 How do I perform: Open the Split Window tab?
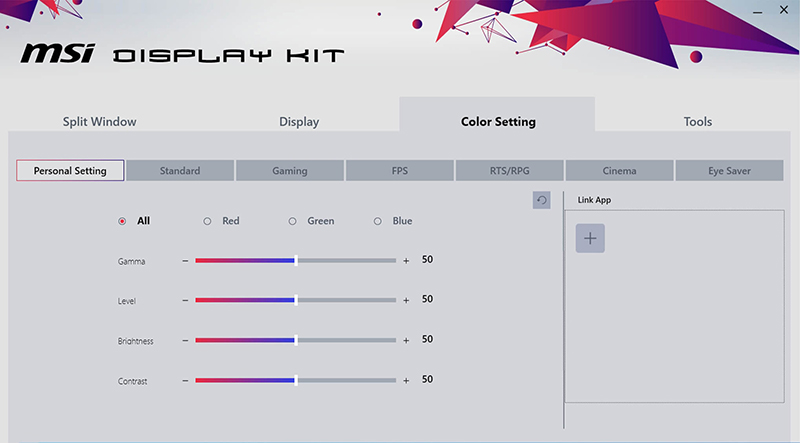click(x=99, y=121)
